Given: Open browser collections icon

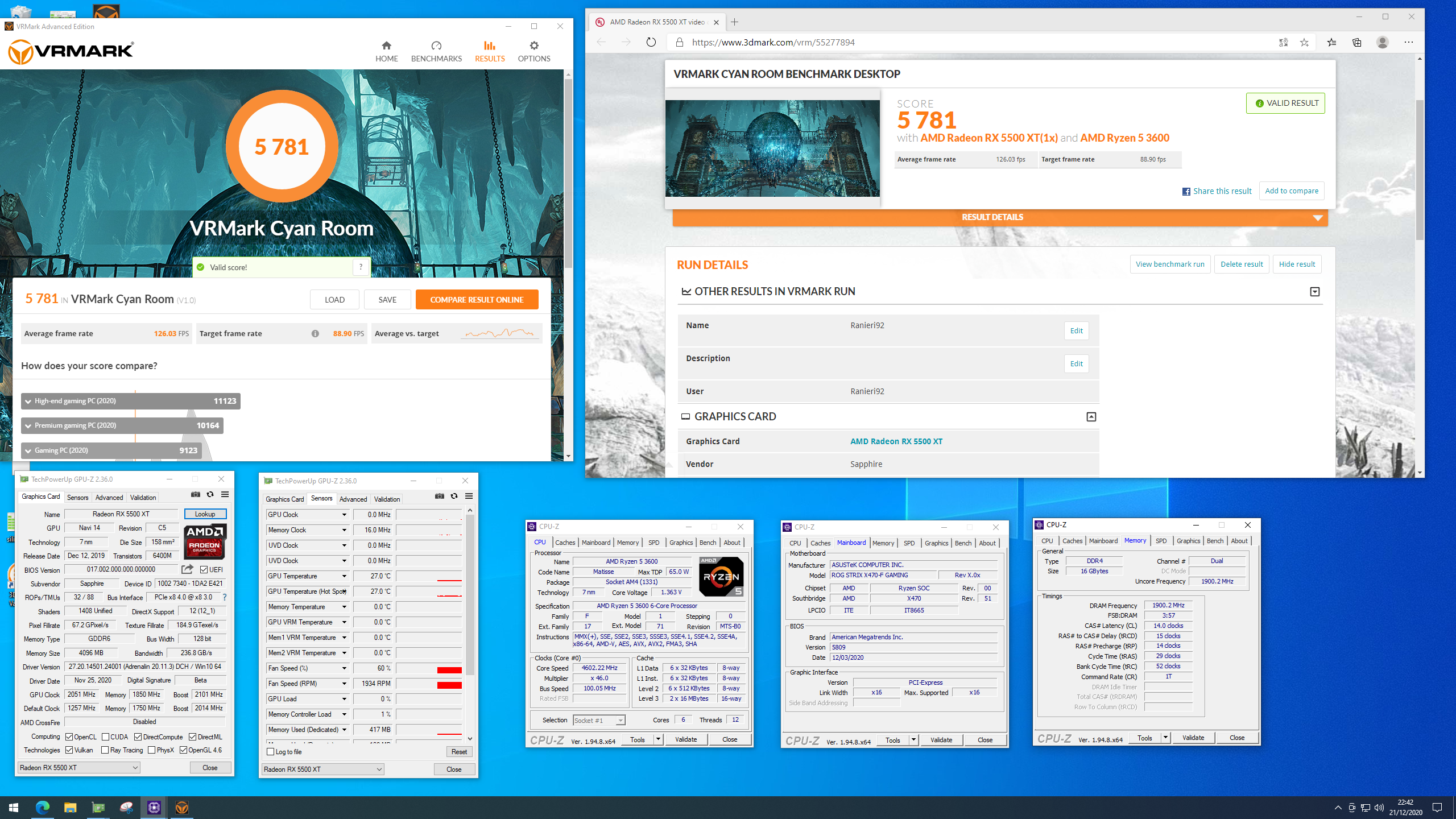Looking at the screenshot, I should [1357, 42].
